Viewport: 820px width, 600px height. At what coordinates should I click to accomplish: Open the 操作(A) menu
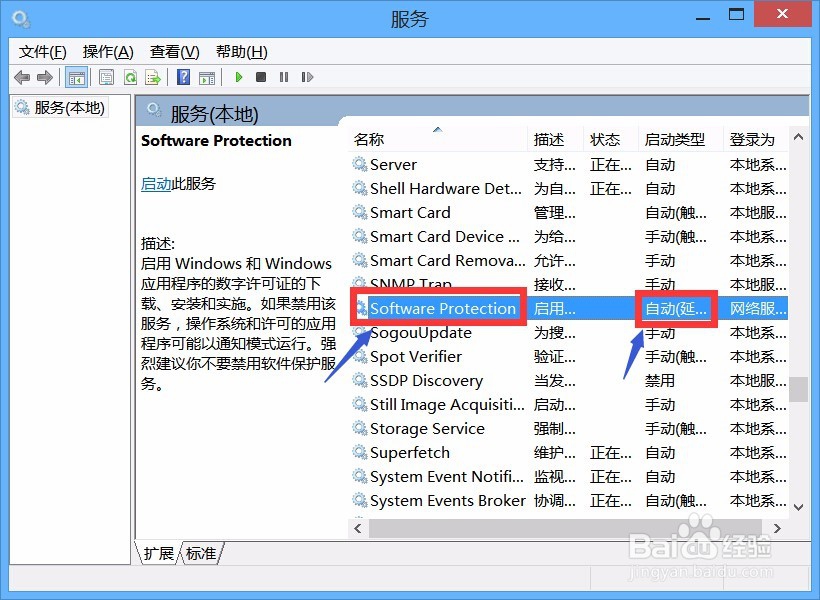pos(107,51)
